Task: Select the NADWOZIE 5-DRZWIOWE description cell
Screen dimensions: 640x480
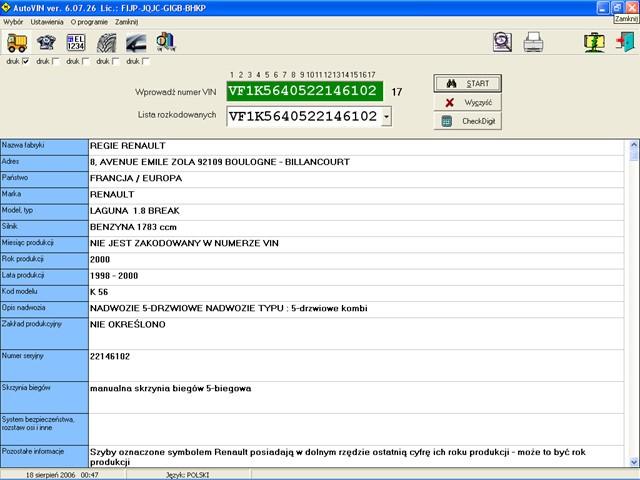Action: [x=356, y=309]
